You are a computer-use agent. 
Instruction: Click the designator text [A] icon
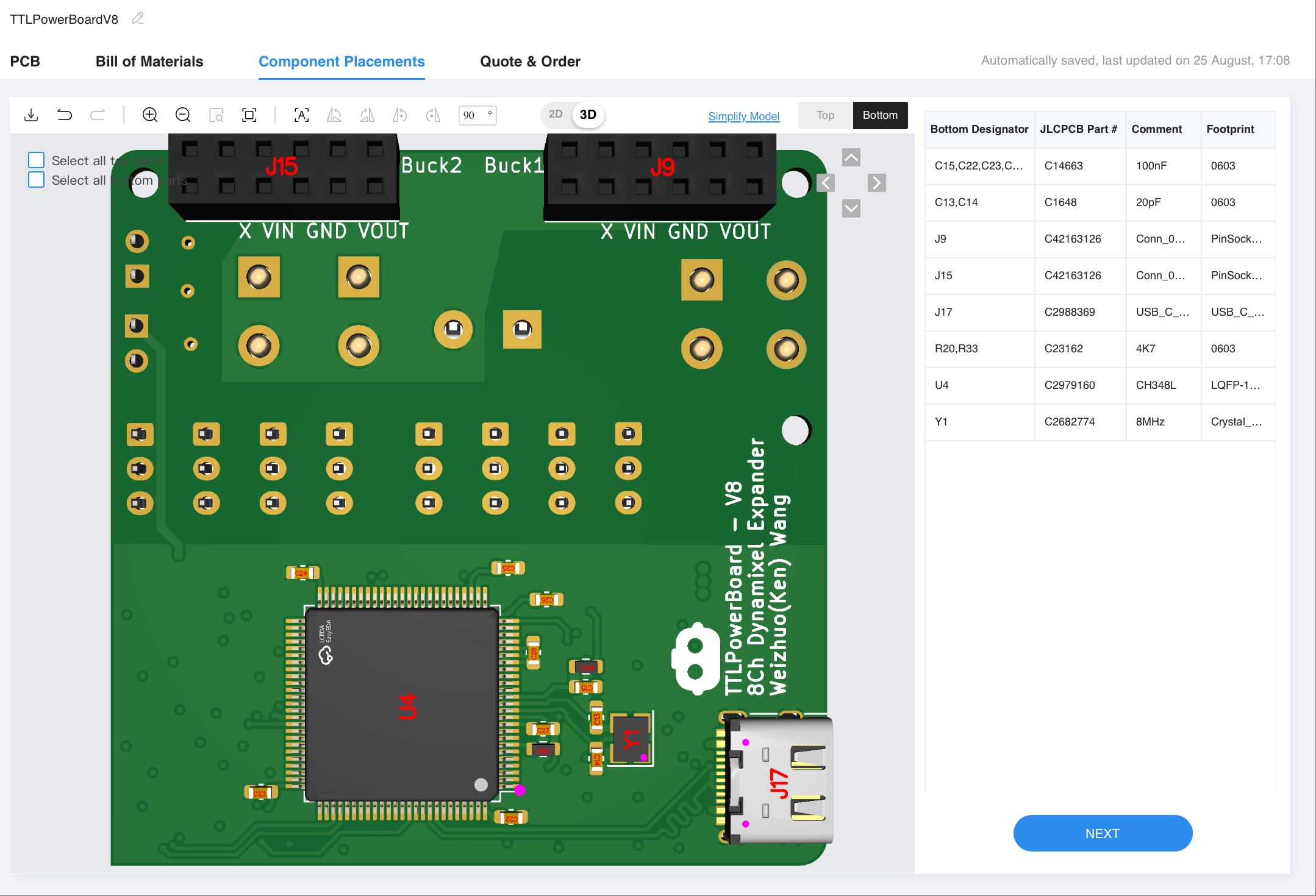(x=302, y=115)
